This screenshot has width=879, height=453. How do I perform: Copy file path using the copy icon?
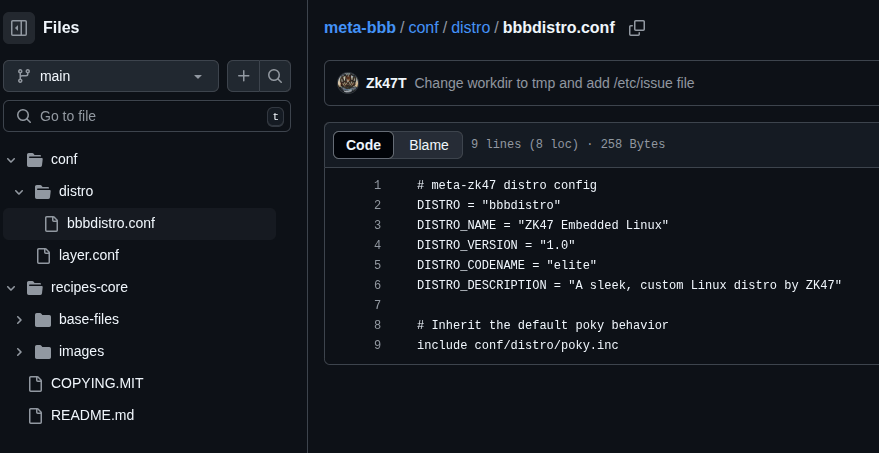tap(636, 28)
